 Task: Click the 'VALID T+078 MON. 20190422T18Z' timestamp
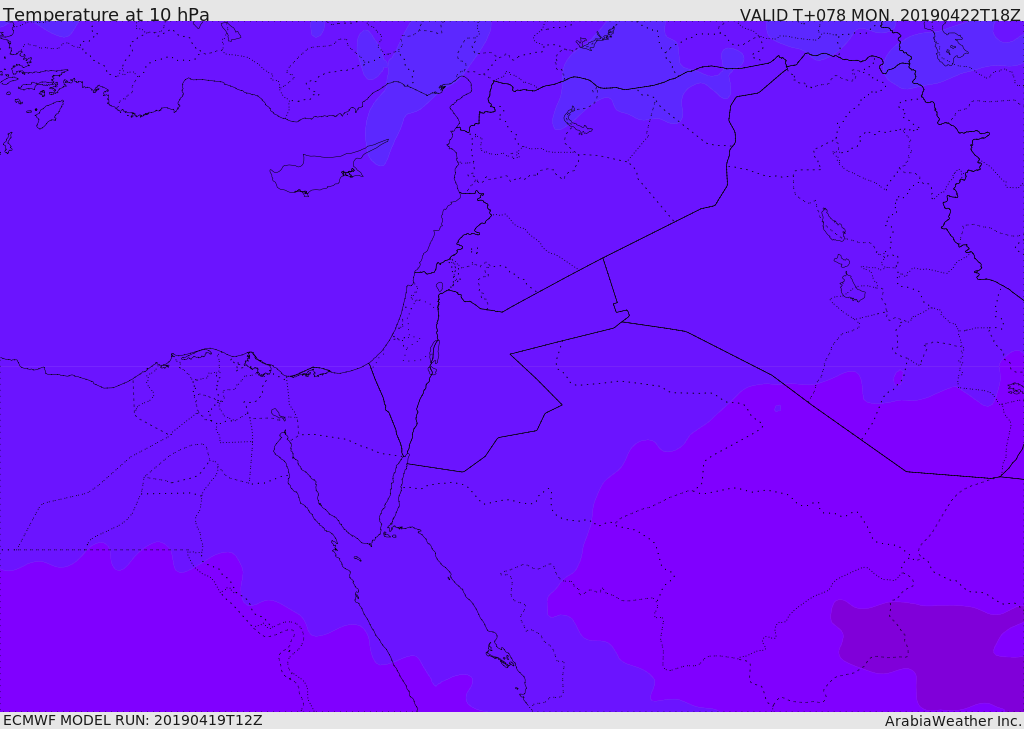(x=880, y=14)
